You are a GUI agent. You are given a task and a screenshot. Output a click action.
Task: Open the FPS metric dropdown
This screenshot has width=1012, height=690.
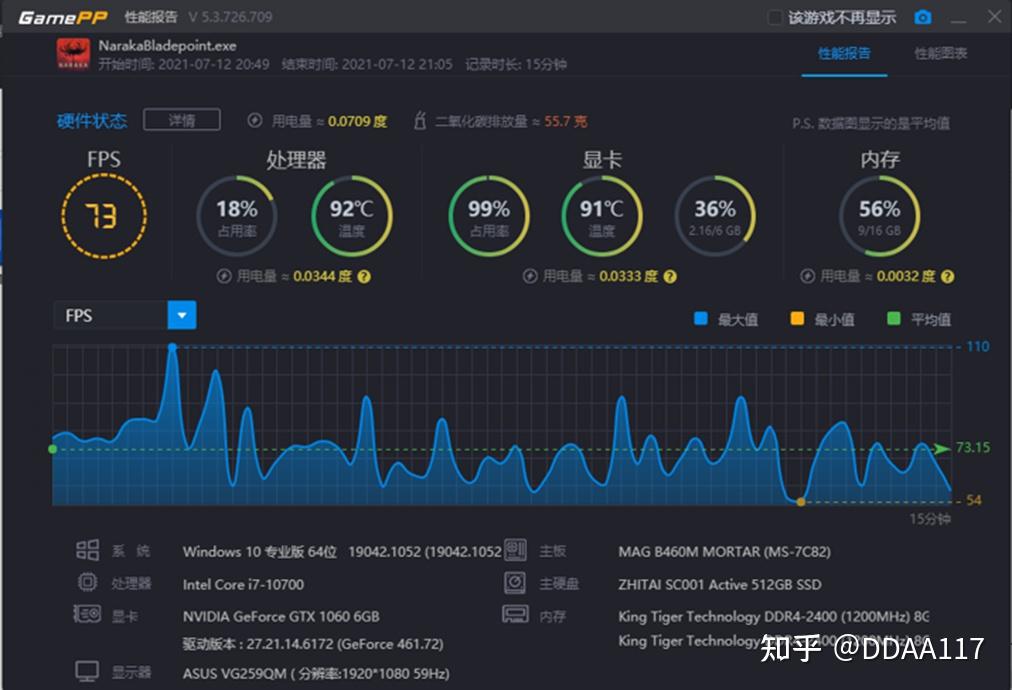[x=182, y=315]
